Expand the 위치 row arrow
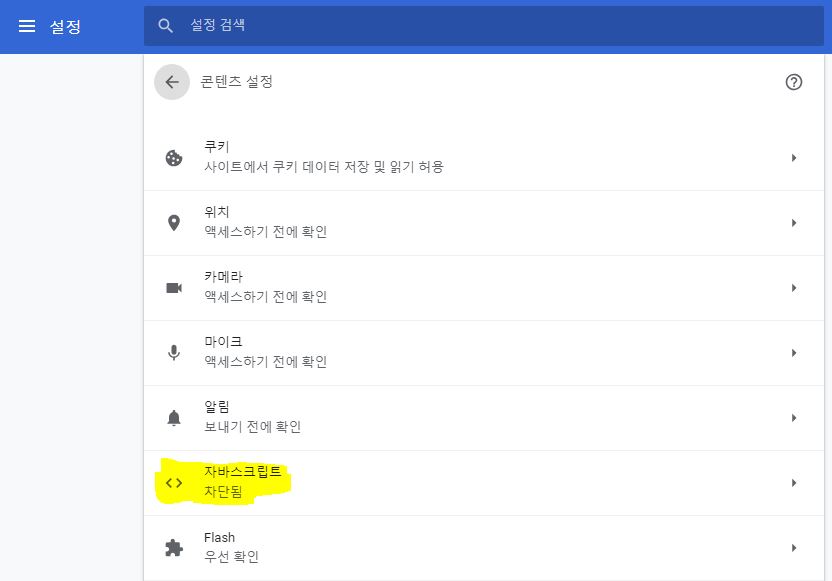The width and height of the screenshot is (832, 581). click(x=794, y=223)
